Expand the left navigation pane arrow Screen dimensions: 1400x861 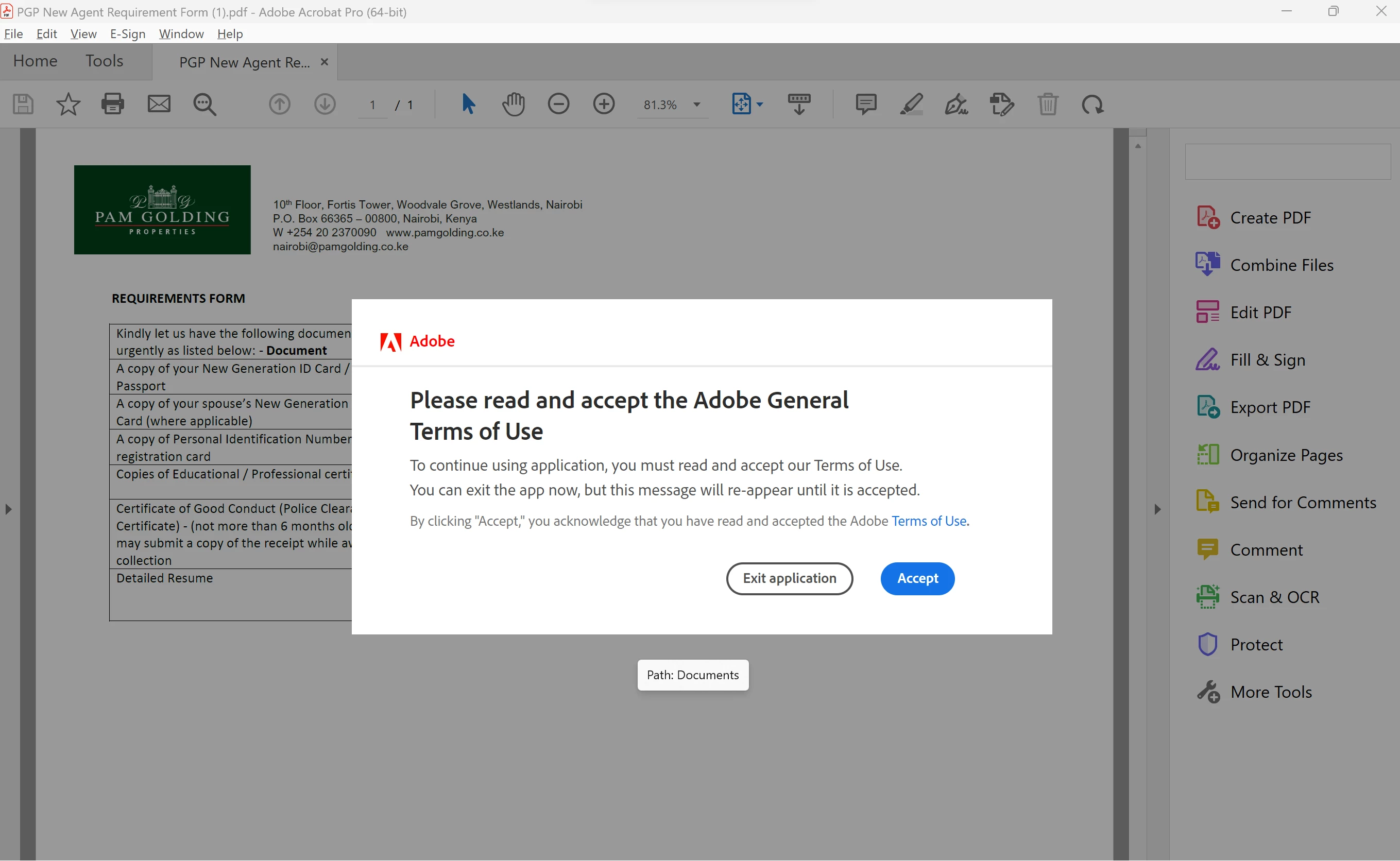pos(8,509)
